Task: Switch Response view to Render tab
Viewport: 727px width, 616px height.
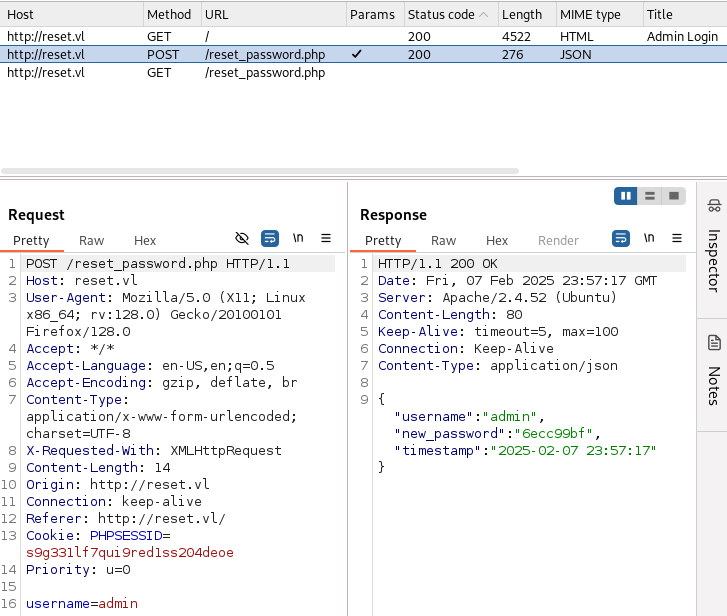Action: tap(558, 241)
